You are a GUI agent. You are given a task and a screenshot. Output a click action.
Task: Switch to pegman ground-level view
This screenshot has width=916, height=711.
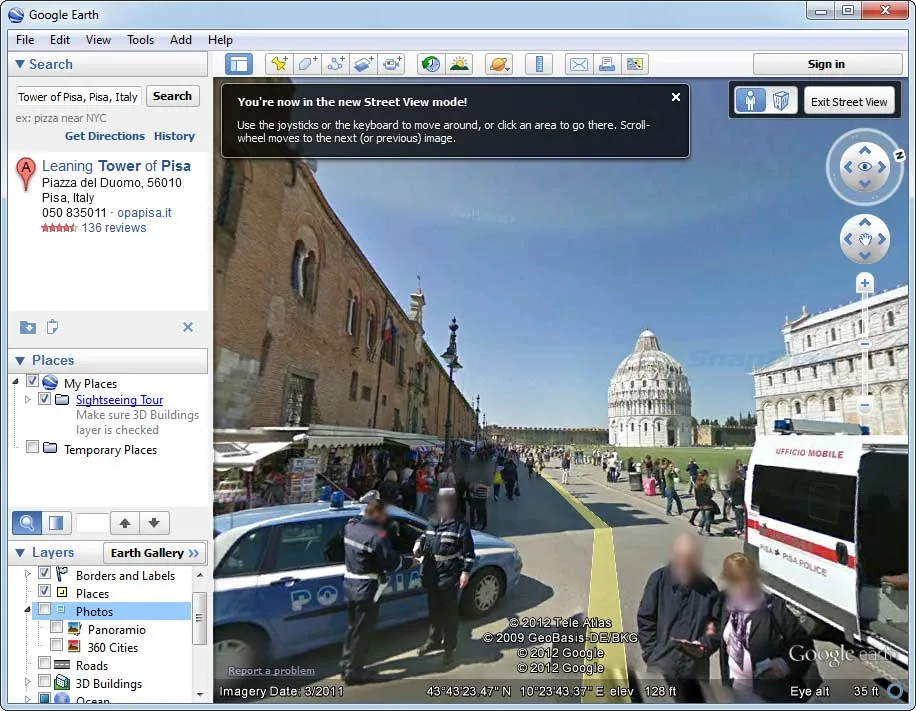coord(750,100)
